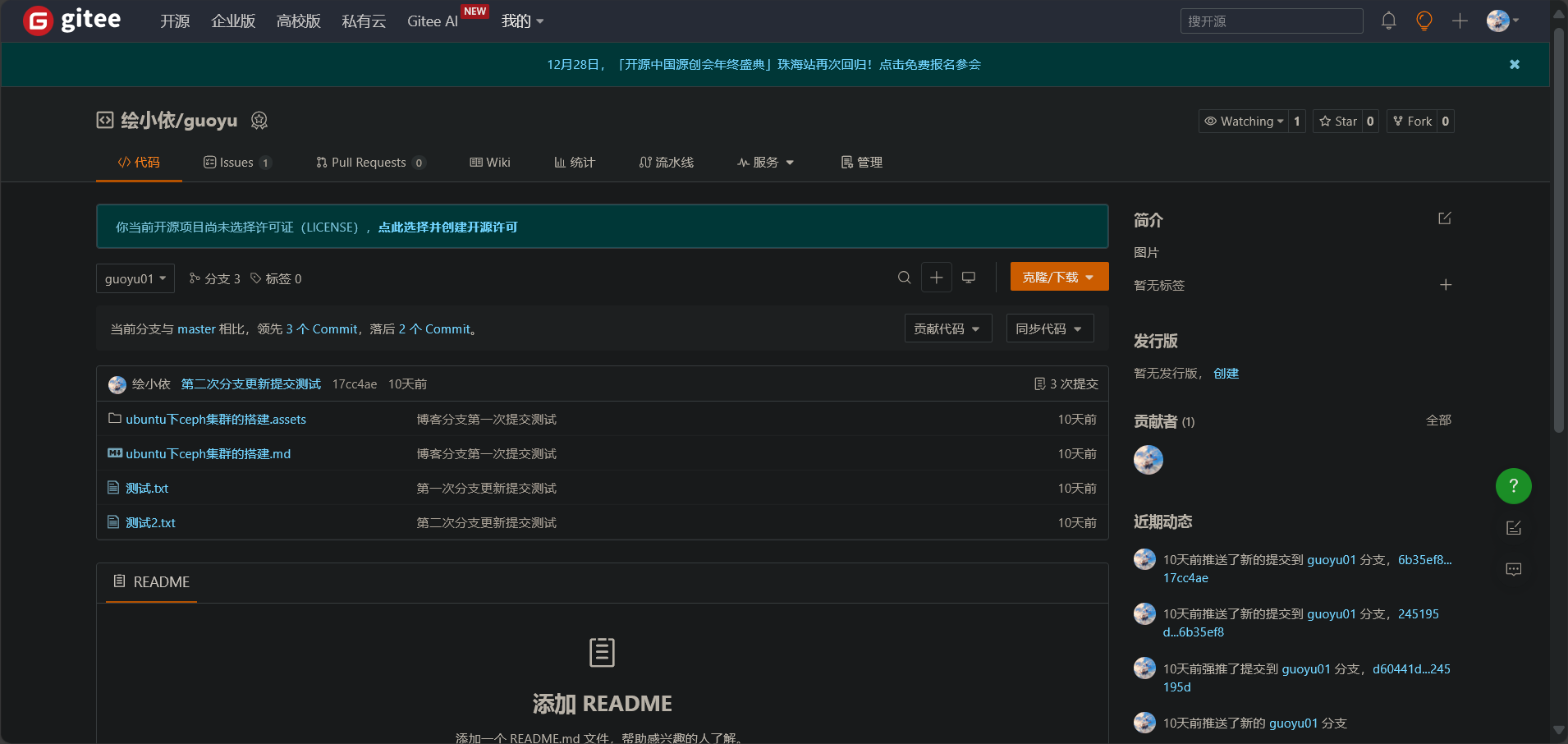Switch to the 代码 tab
The width and height of the screenshot is (1568, 744).
(x=139, y=163)
